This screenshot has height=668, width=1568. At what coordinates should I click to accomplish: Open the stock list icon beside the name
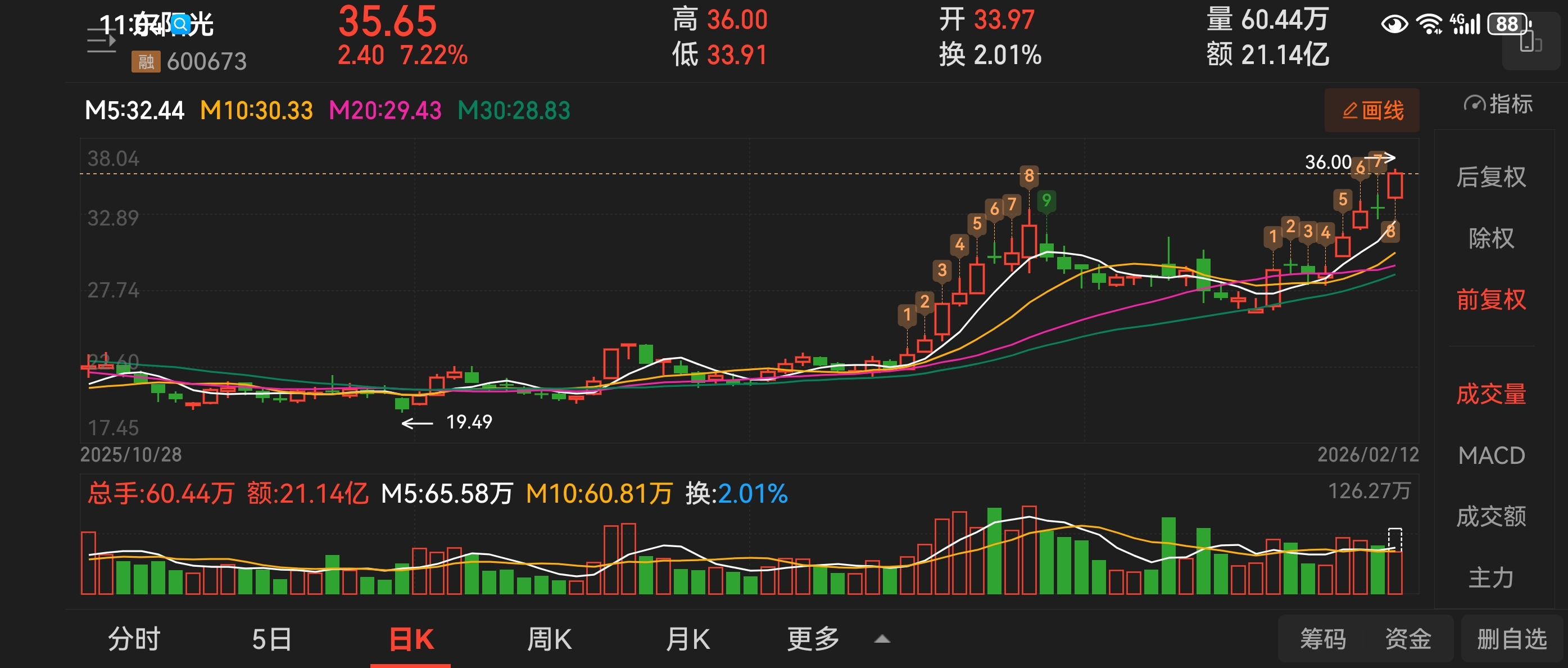click(101, 41)
